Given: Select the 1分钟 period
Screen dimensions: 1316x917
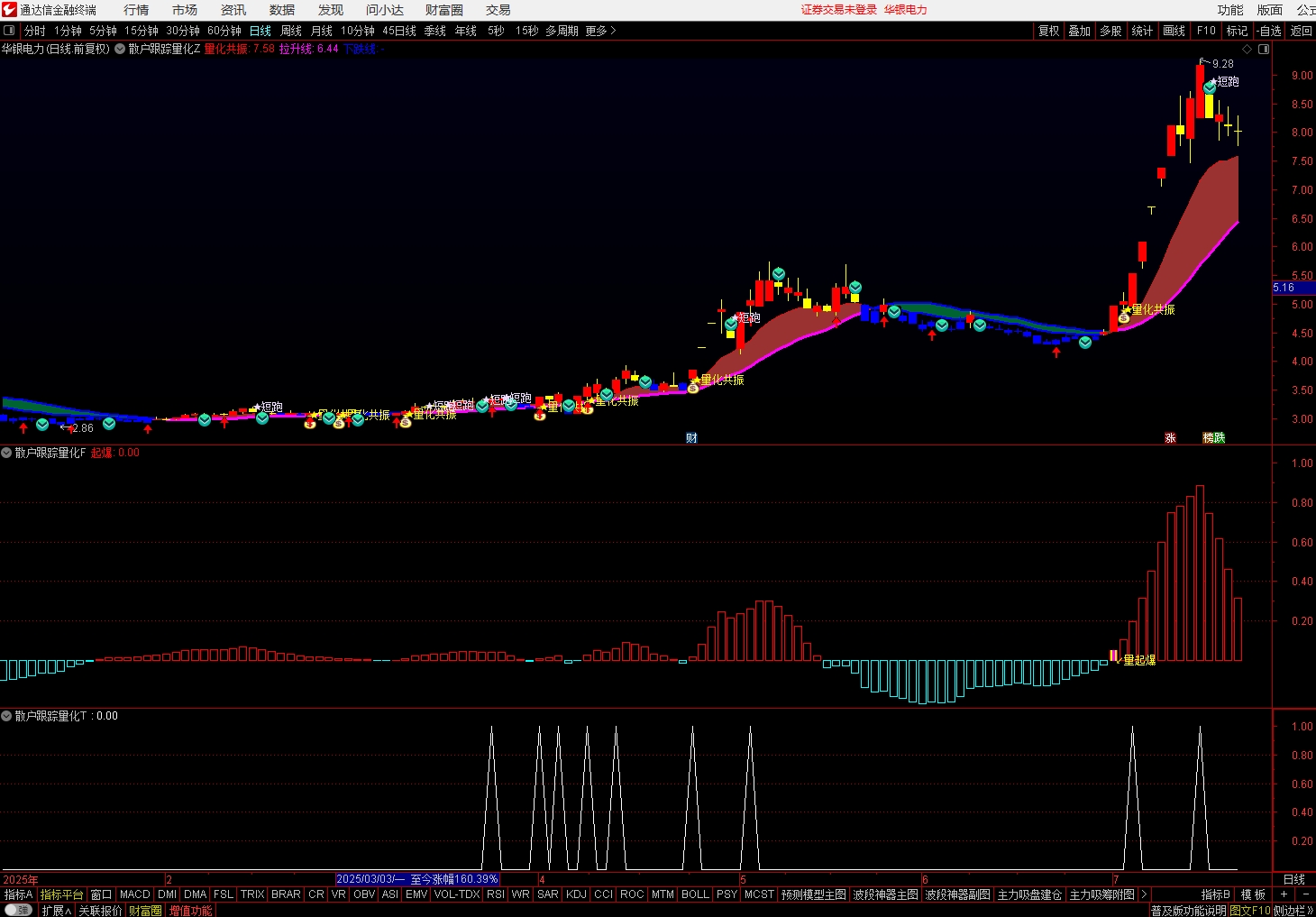Looking at the screenshot, I should (68, 31).
